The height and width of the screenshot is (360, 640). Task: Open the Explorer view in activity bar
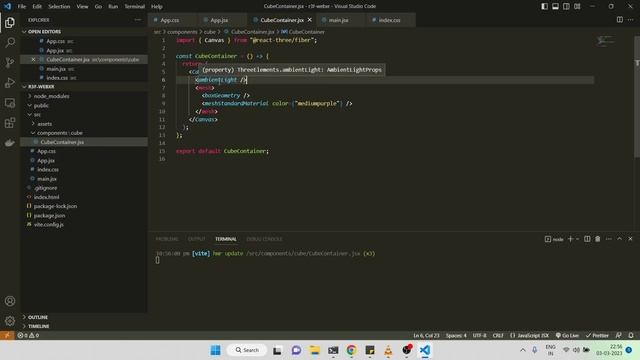10,22
